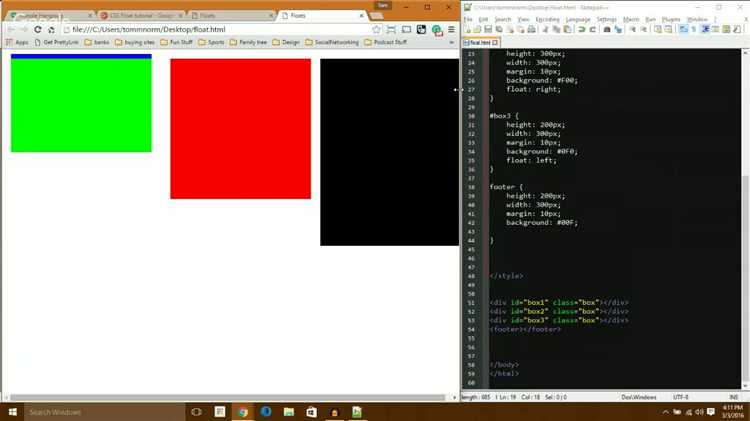
Task: Click the Redo arrow in Notepad++ toolbar
Action: click(x=593, y=29)
